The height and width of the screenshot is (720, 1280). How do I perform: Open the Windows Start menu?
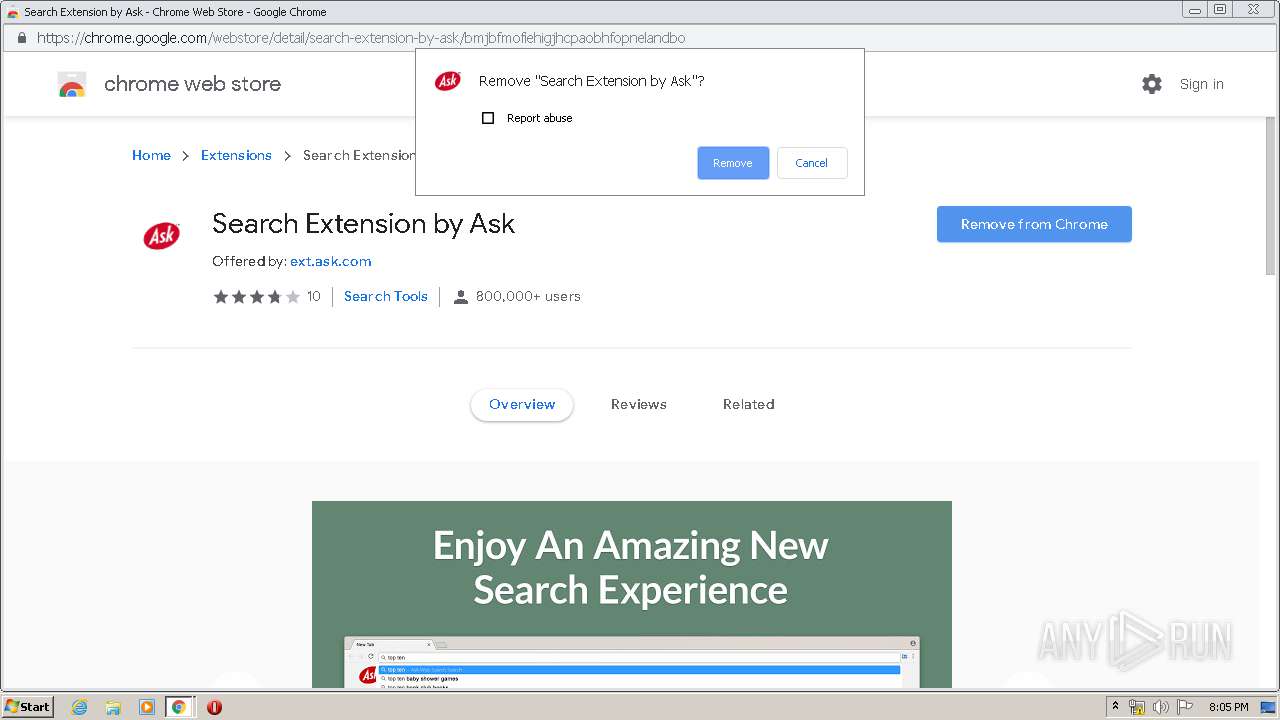point(28,706)
